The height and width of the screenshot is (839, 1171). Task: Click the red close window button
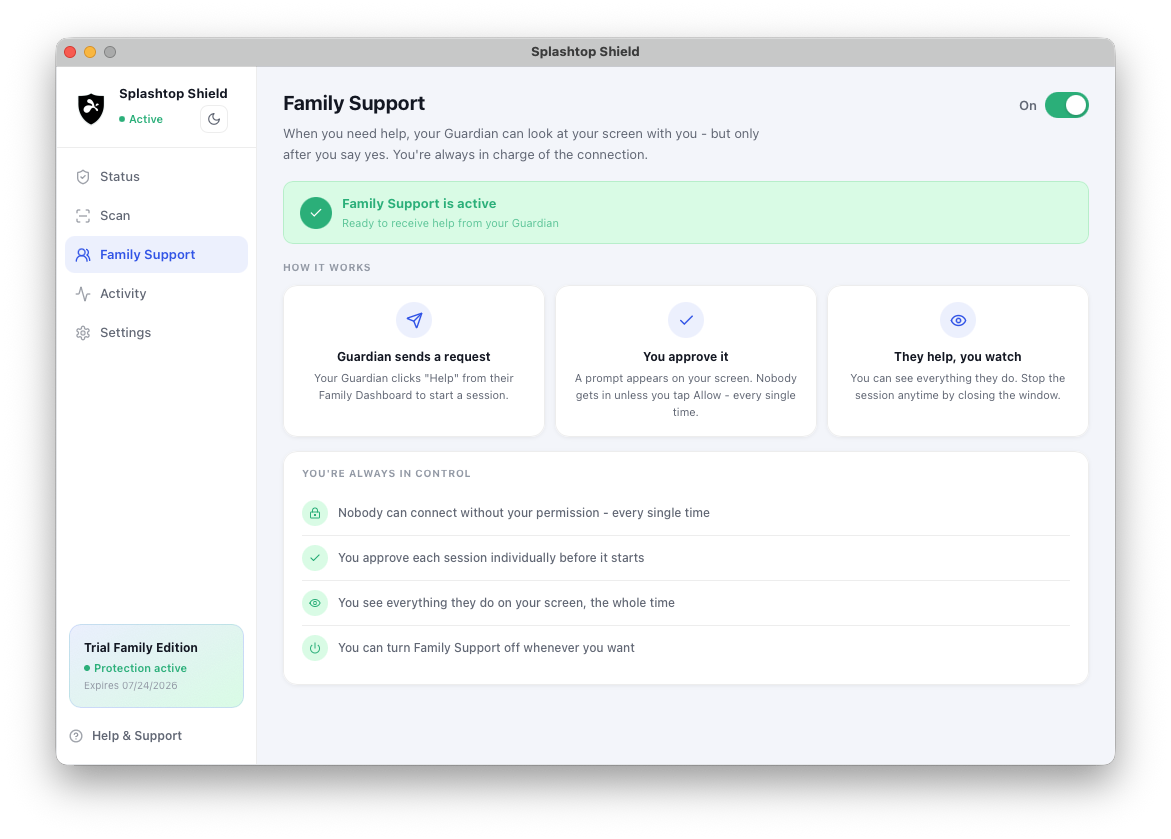pos(70,52)
